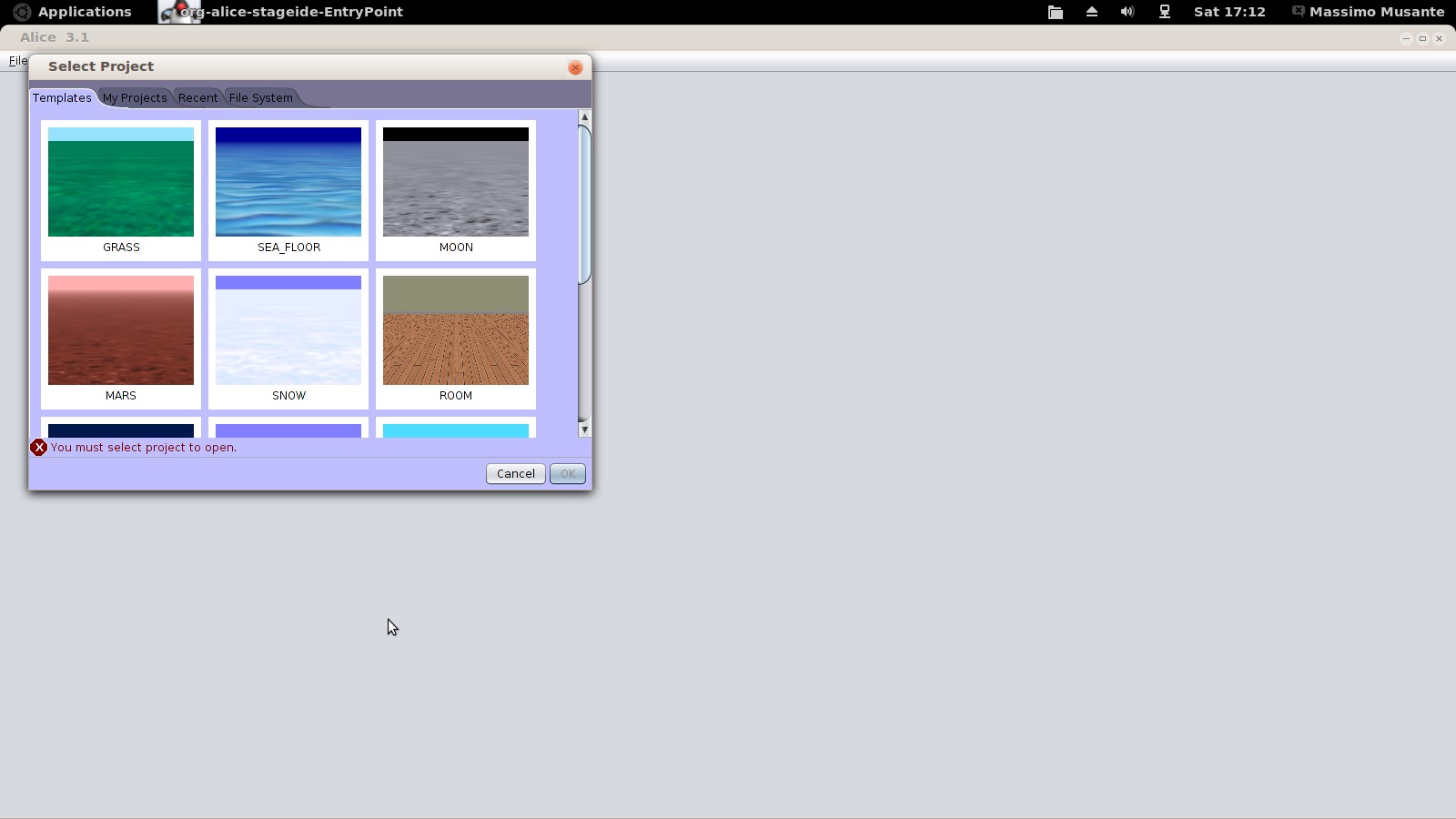Image resolution: width=1456 pixels, height=819 pixels.
Task: Switch to the Templates tab
Action: pos(62,97)
